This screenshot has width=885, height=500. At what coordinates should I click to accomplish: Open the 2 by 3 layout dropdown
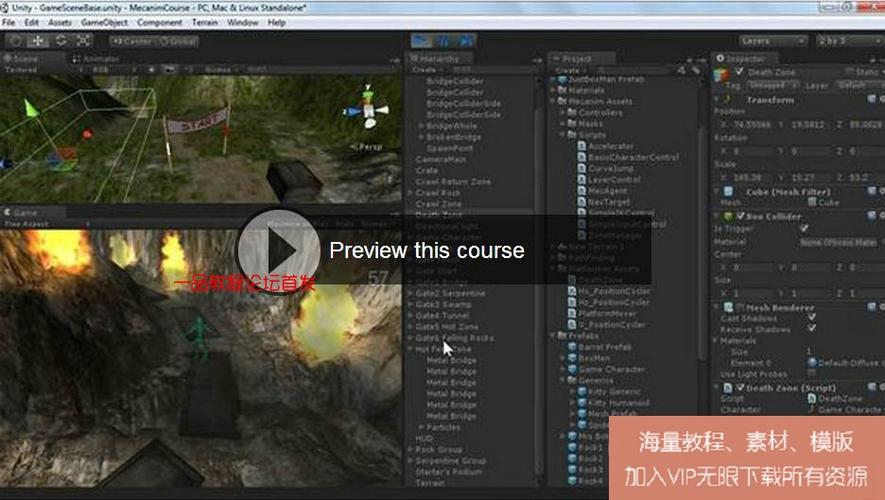[851, 41]
